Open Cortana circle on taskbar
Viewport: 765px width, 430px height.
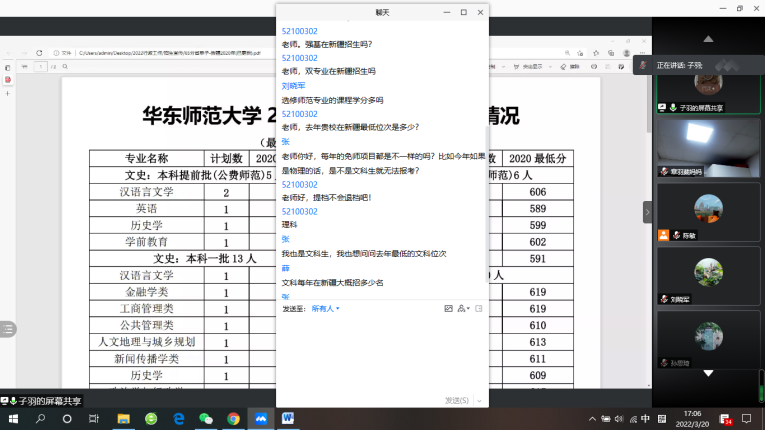67,419
